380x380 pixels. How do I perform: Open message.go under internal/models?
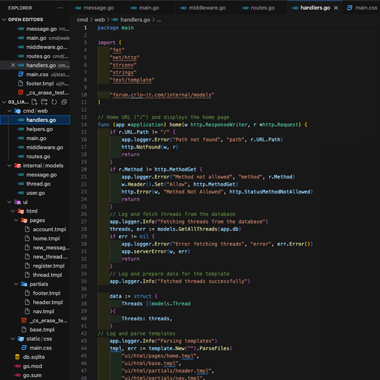35,175
